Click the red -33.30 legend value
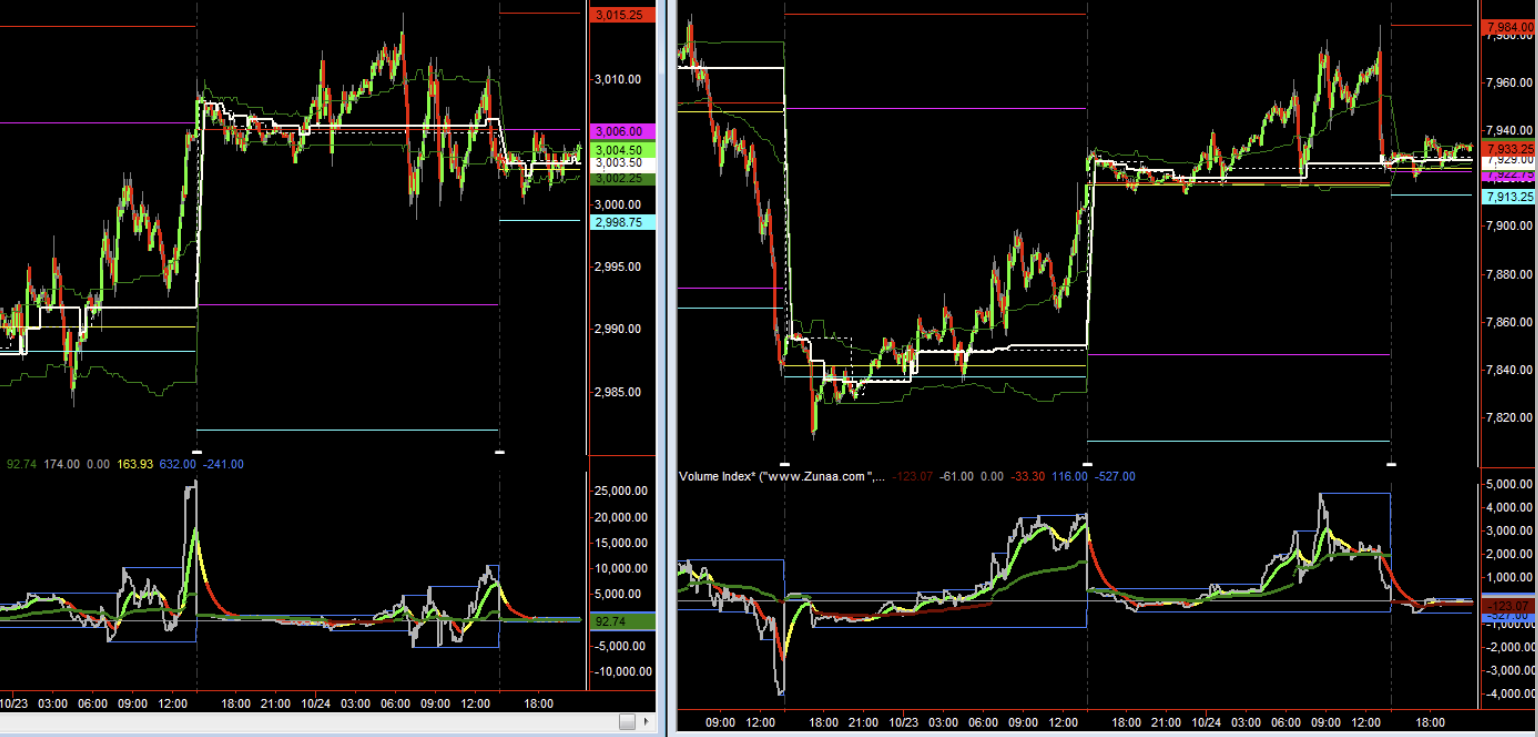Viewport: 1538px width, 737px height. tap(1028, 477)
